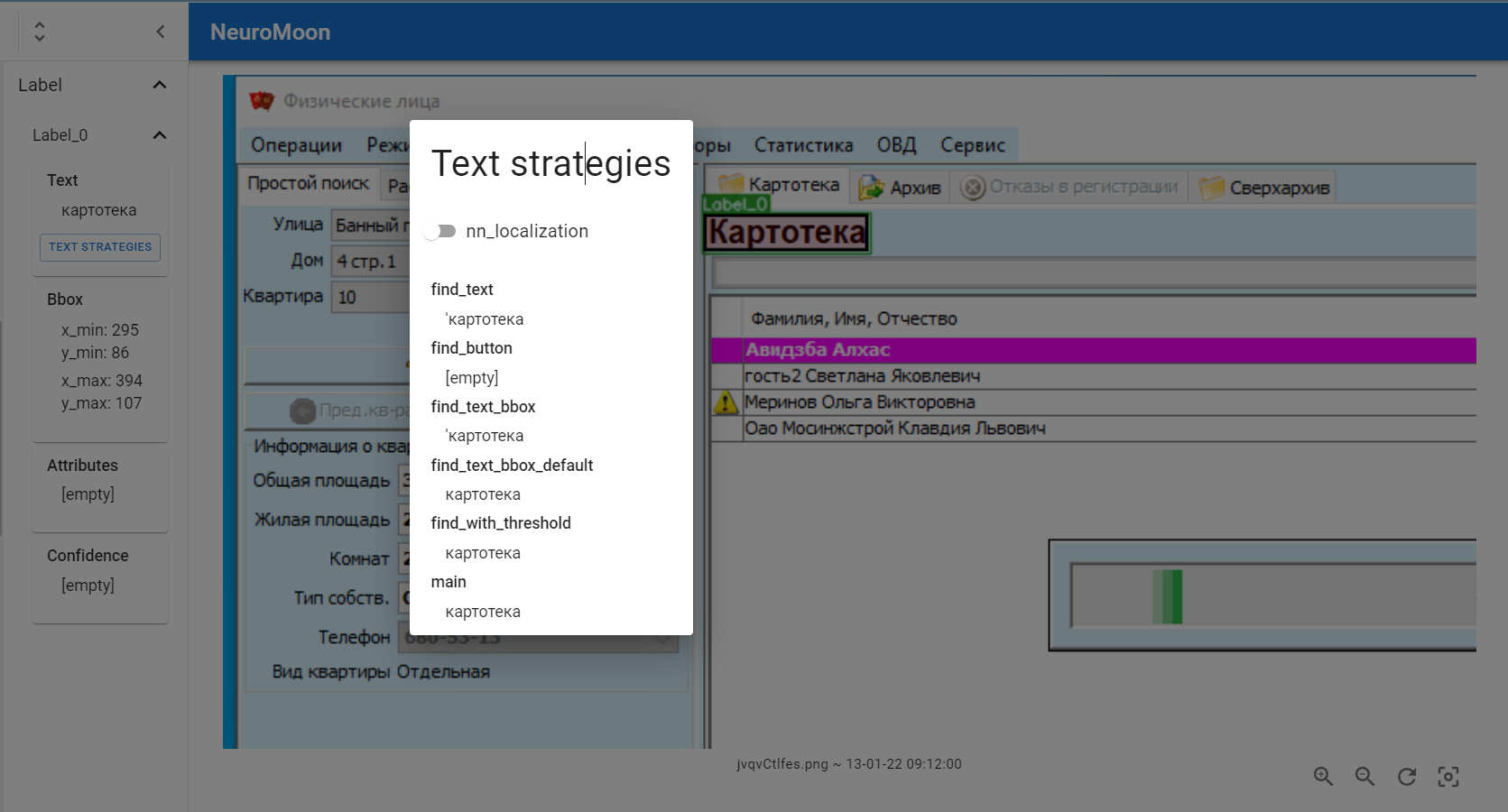Click the Меринов Ольга Викторовна row
This screenshot has width=1508, height=812.
point(1093,402)
